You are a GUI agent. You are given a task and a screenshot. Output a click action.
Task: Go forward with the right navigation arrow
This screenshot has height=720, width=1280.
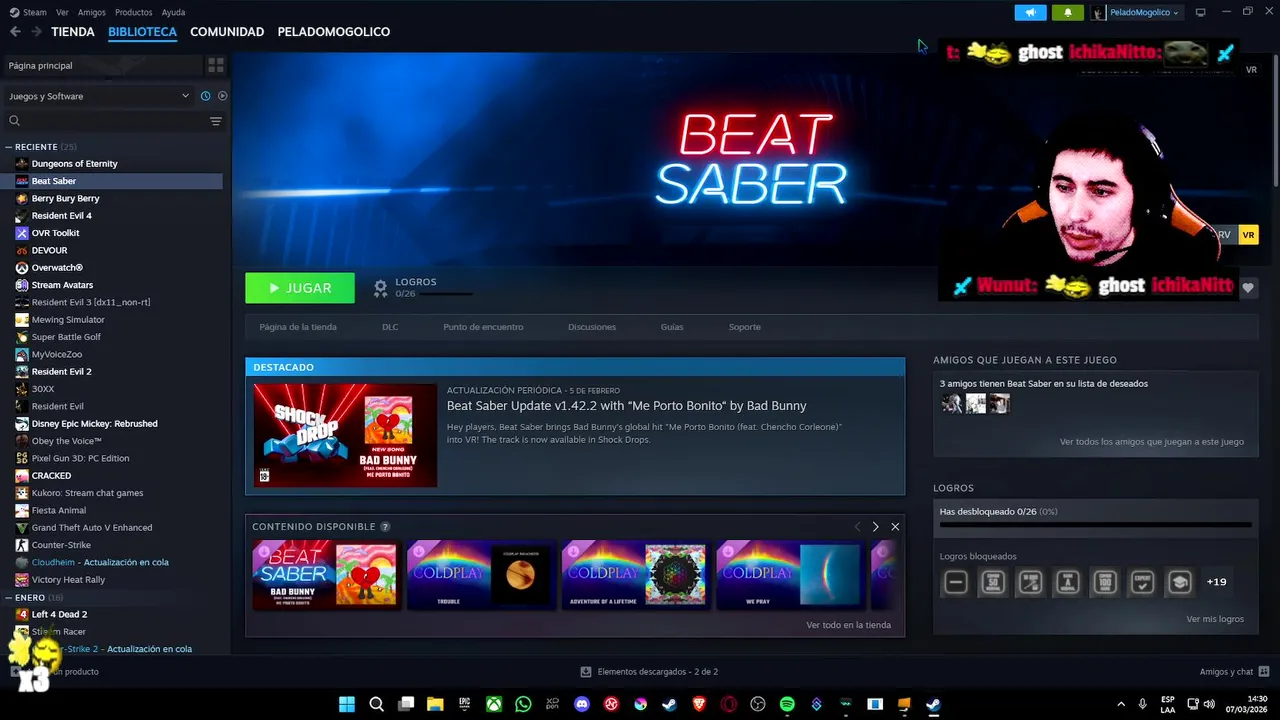[x=36, y=32]
